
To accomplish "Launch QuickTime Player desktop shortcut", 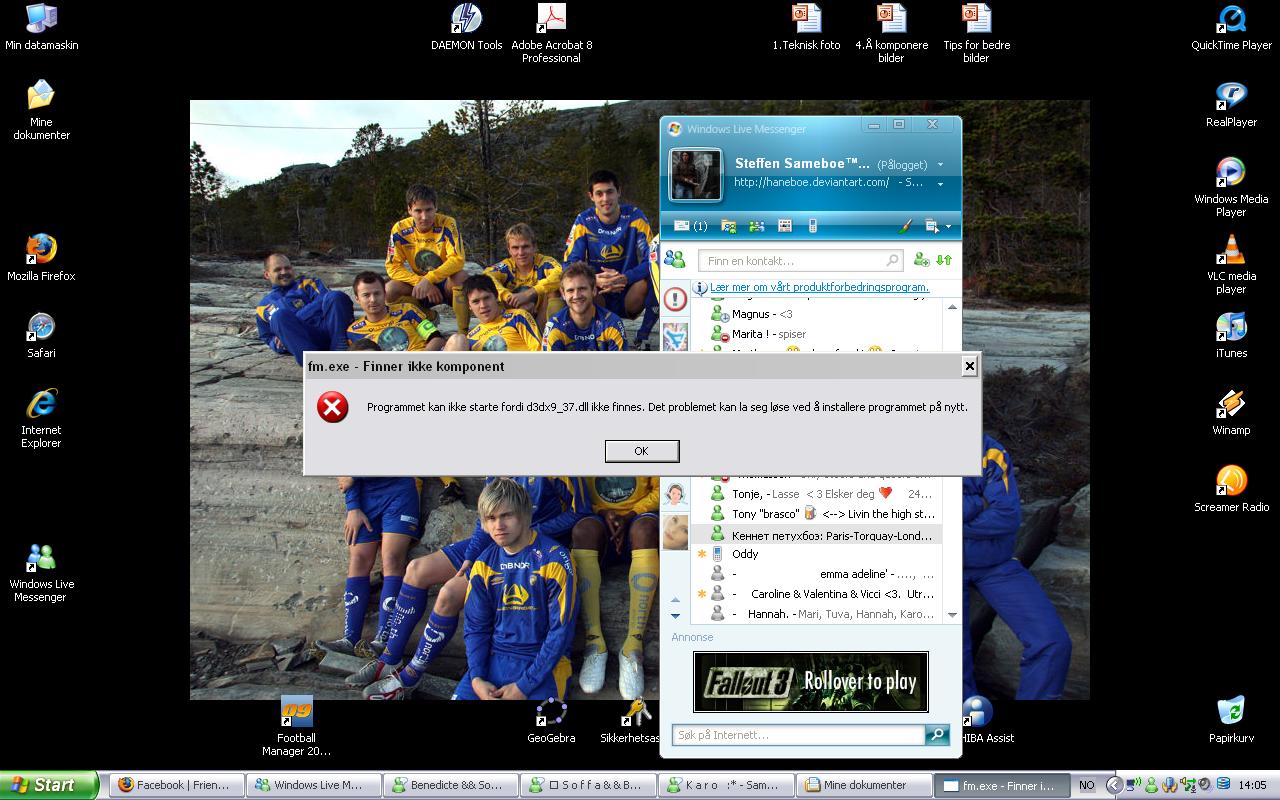I will 1231,27.
